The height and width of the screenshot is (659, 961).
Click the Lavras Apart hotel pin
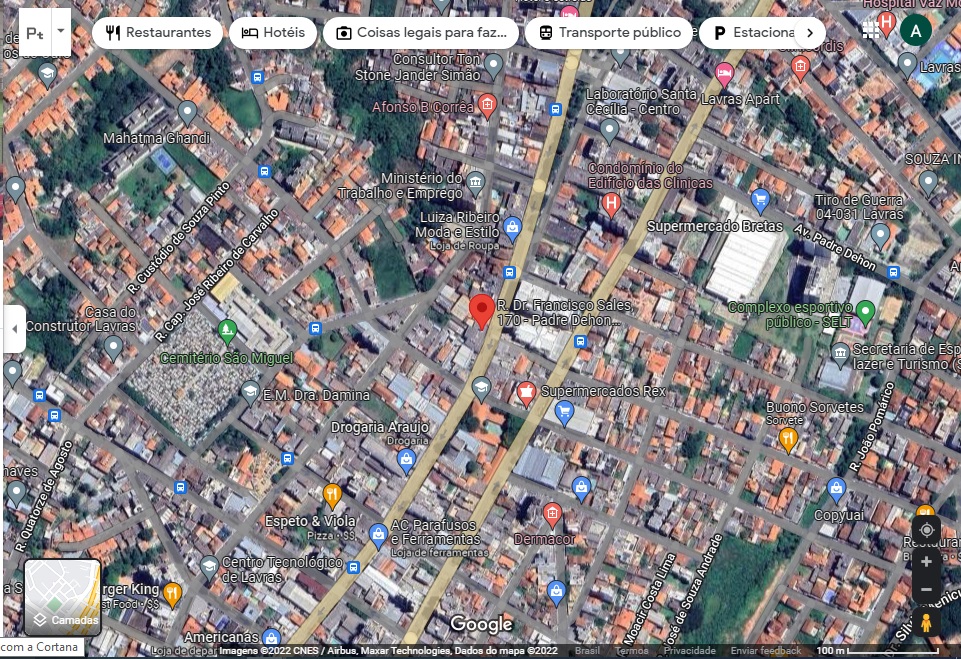[724, 75]
